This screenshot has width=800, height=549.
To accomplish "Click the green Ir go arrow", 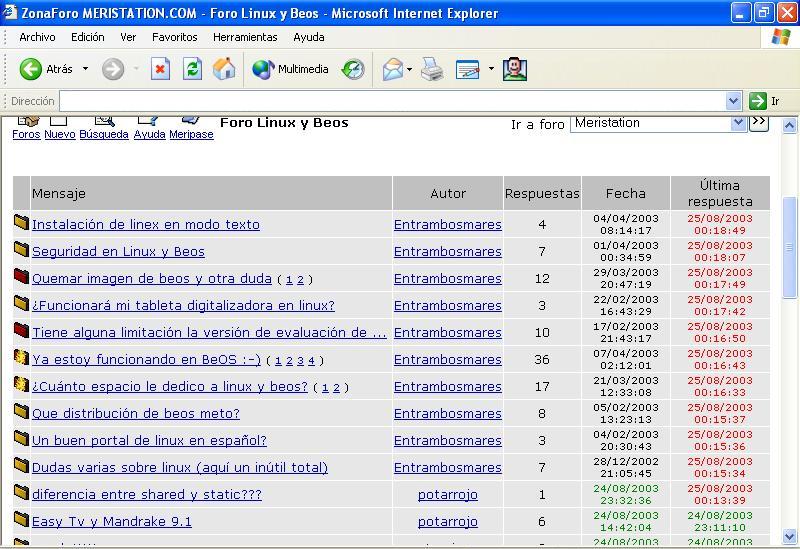I will 758,101.
